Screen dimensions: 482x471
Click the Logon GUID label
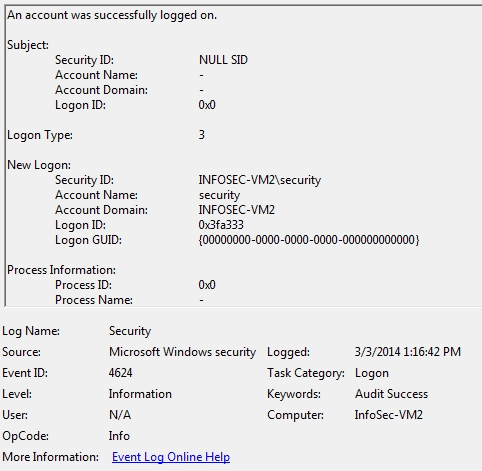[88, 240]
